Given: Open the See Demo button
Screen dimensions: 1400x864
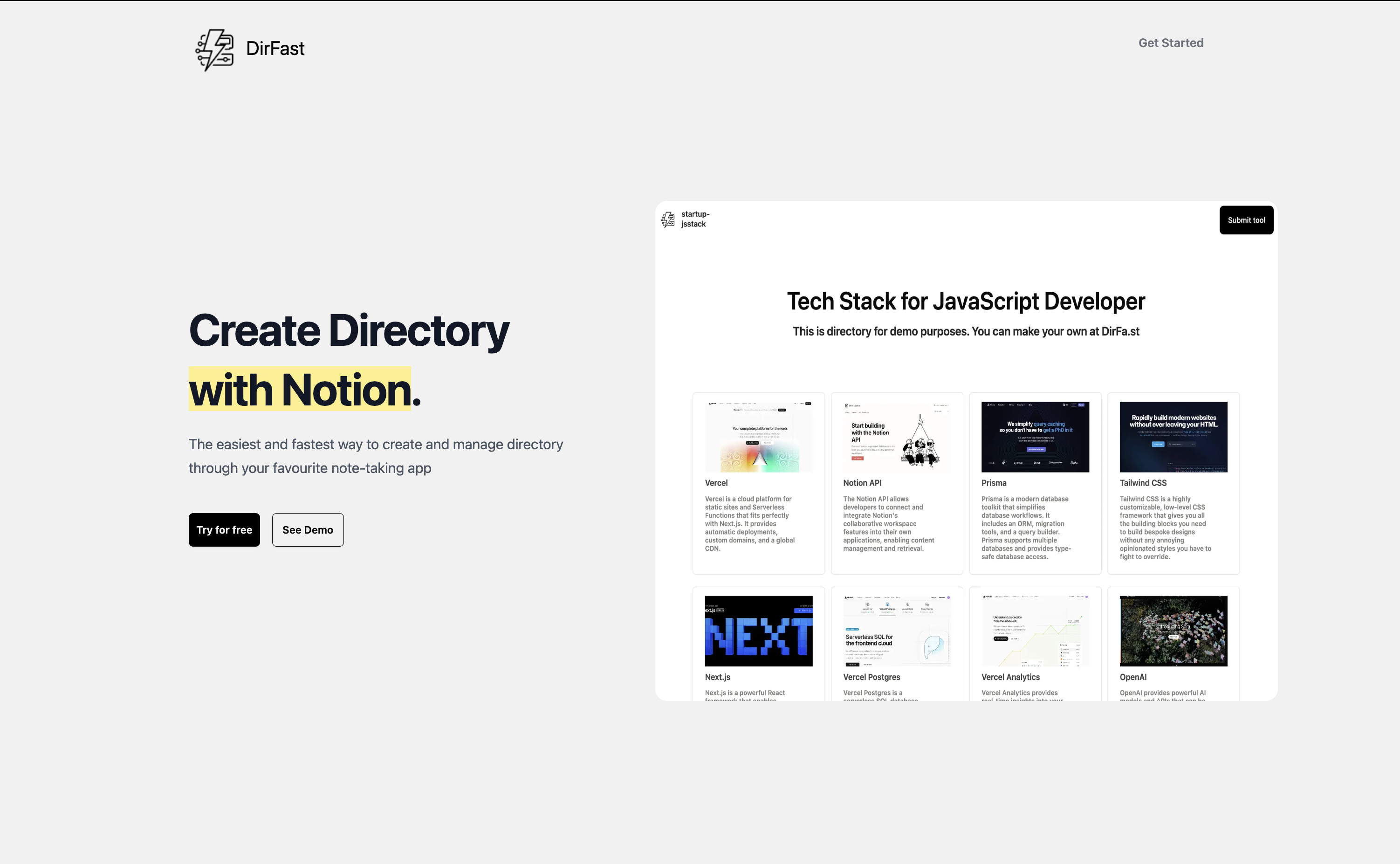Looking at the screenshot, I should (308, 530).
